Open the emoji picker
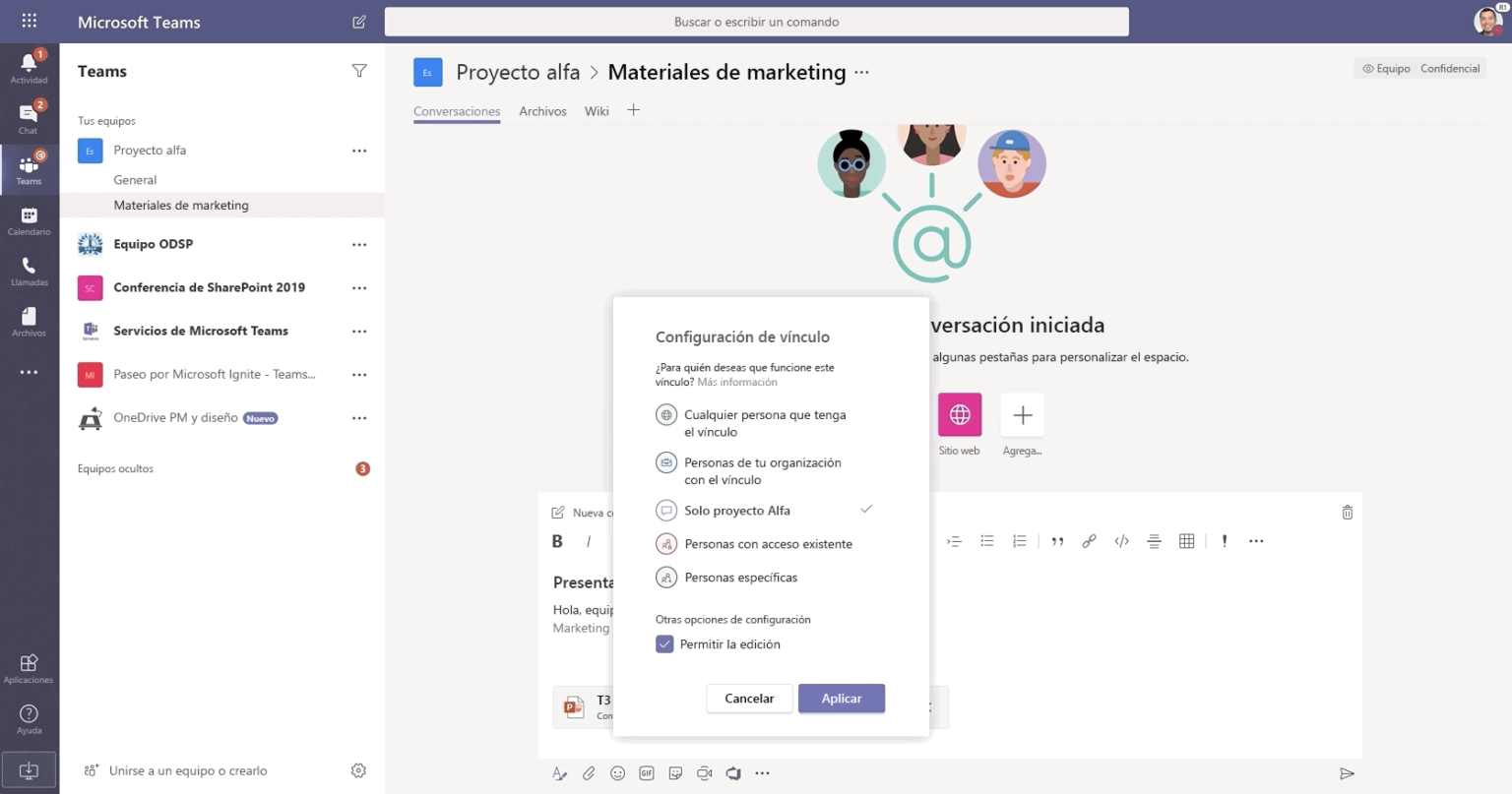This screenshot has width=1512, height=794. coord(617,773)
